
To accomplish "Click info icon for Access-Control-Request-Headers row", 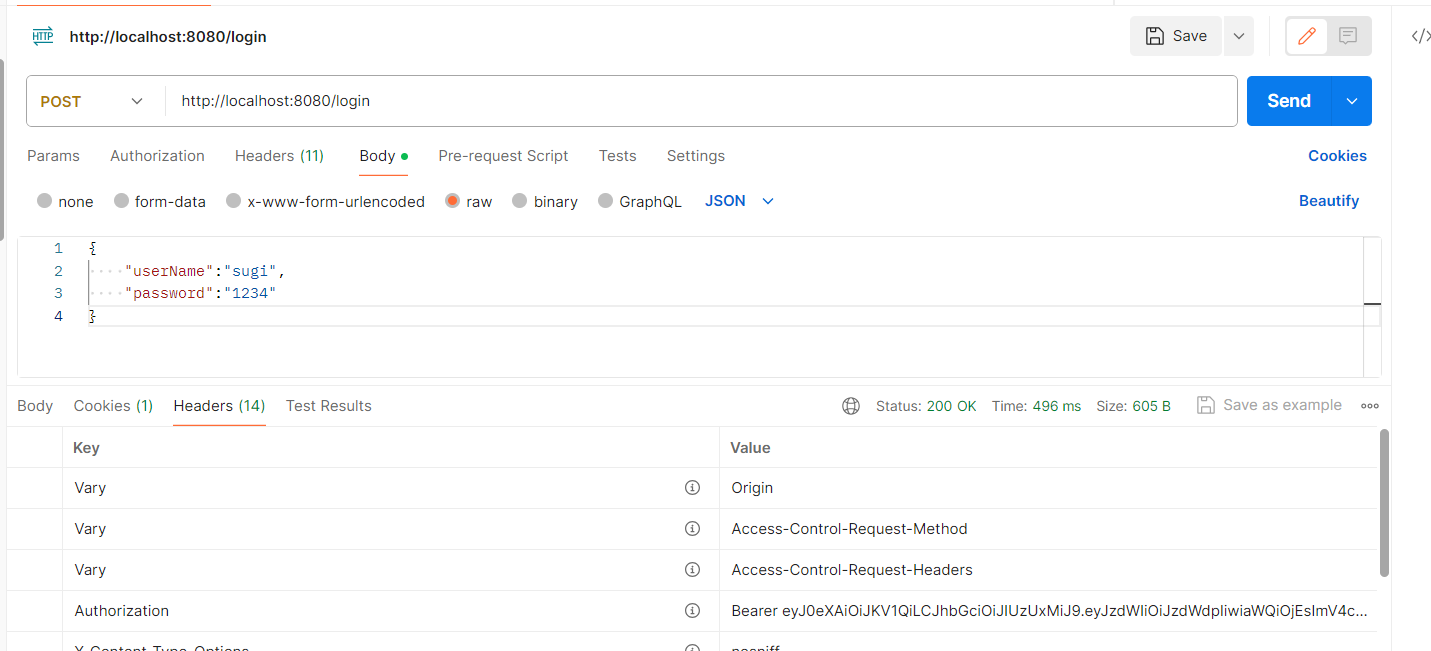I will (692, 570).
